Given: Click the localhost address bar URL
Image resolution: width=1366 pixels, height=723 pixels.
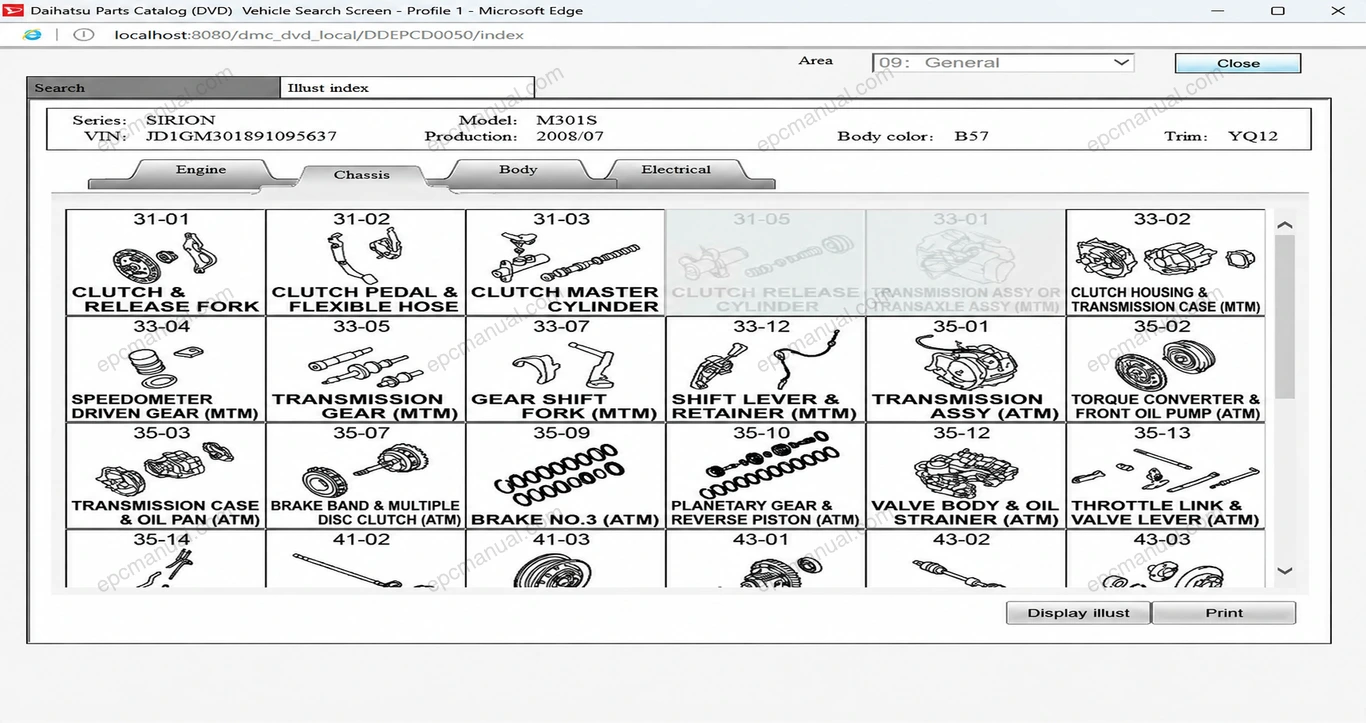Looking at the screenshot, I should click(319, 35).
